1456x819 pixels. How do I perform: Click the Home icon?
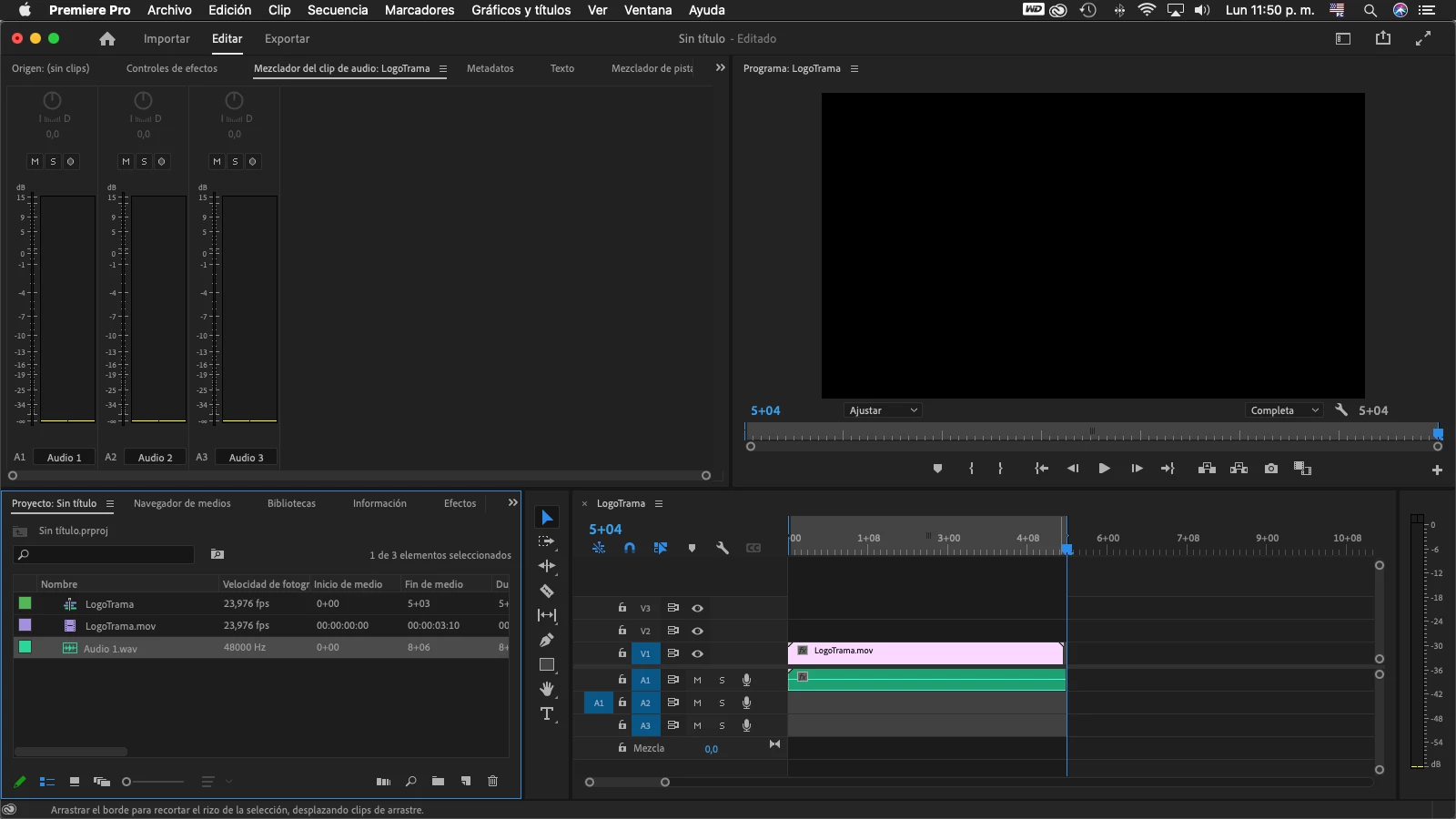click(x=107, y=39)
